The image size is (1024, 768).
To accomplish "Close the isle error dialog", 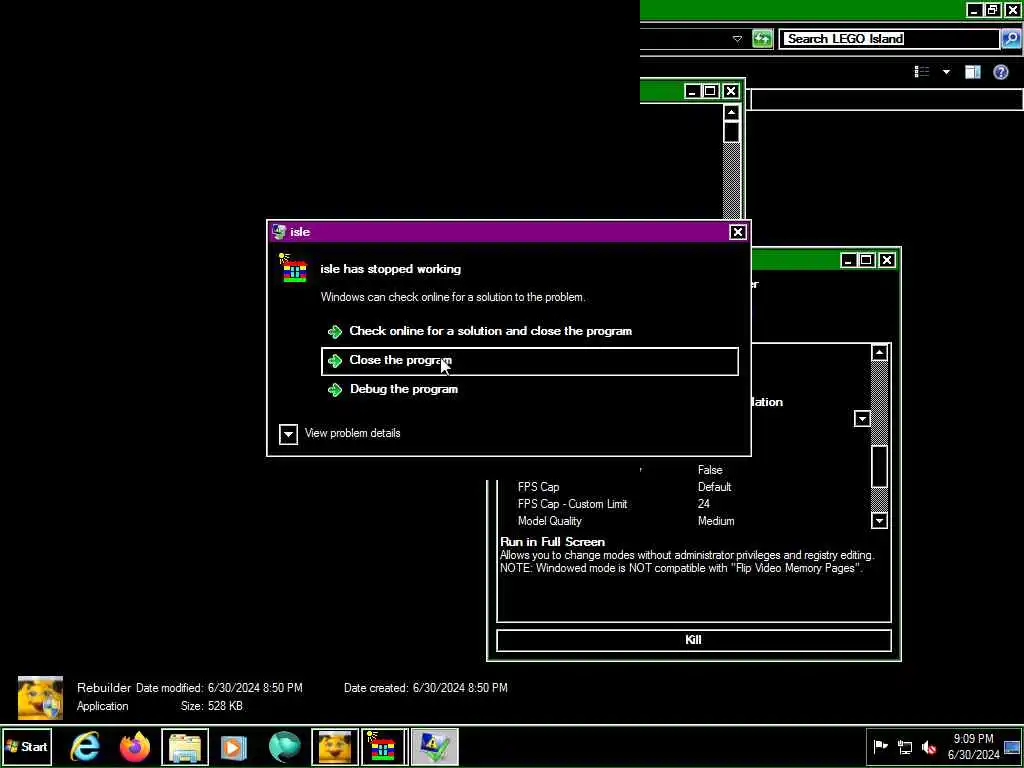I will [x=737, y=232].
